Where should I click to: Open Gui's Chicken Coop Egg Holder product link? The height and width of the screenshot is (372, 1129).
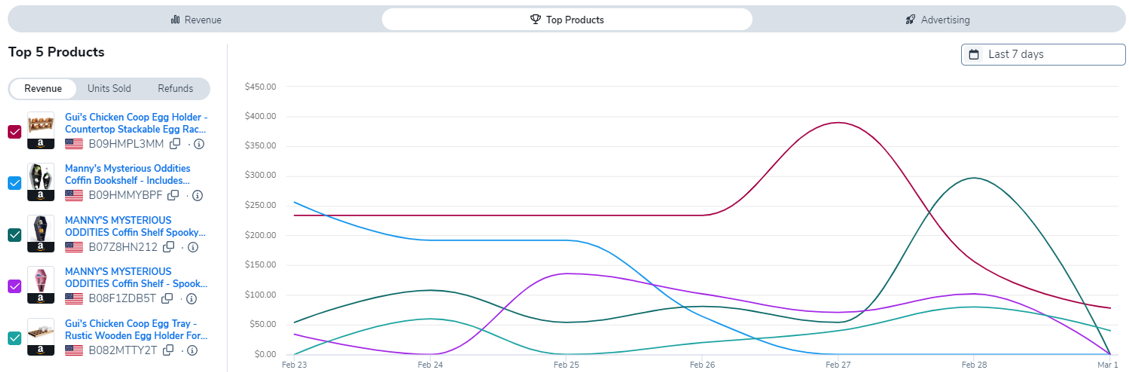tap(137, 123)
